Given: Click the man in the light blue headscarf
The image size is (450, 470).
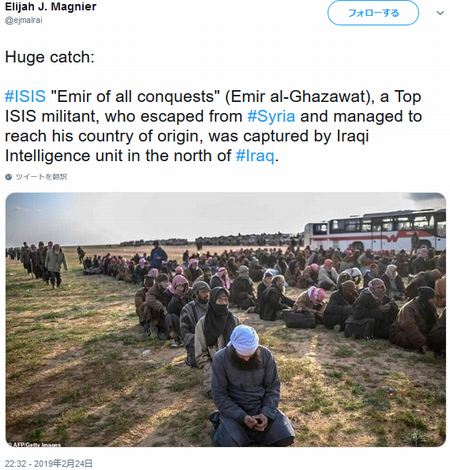Looking at the screenshot, I should coord(248,386).
